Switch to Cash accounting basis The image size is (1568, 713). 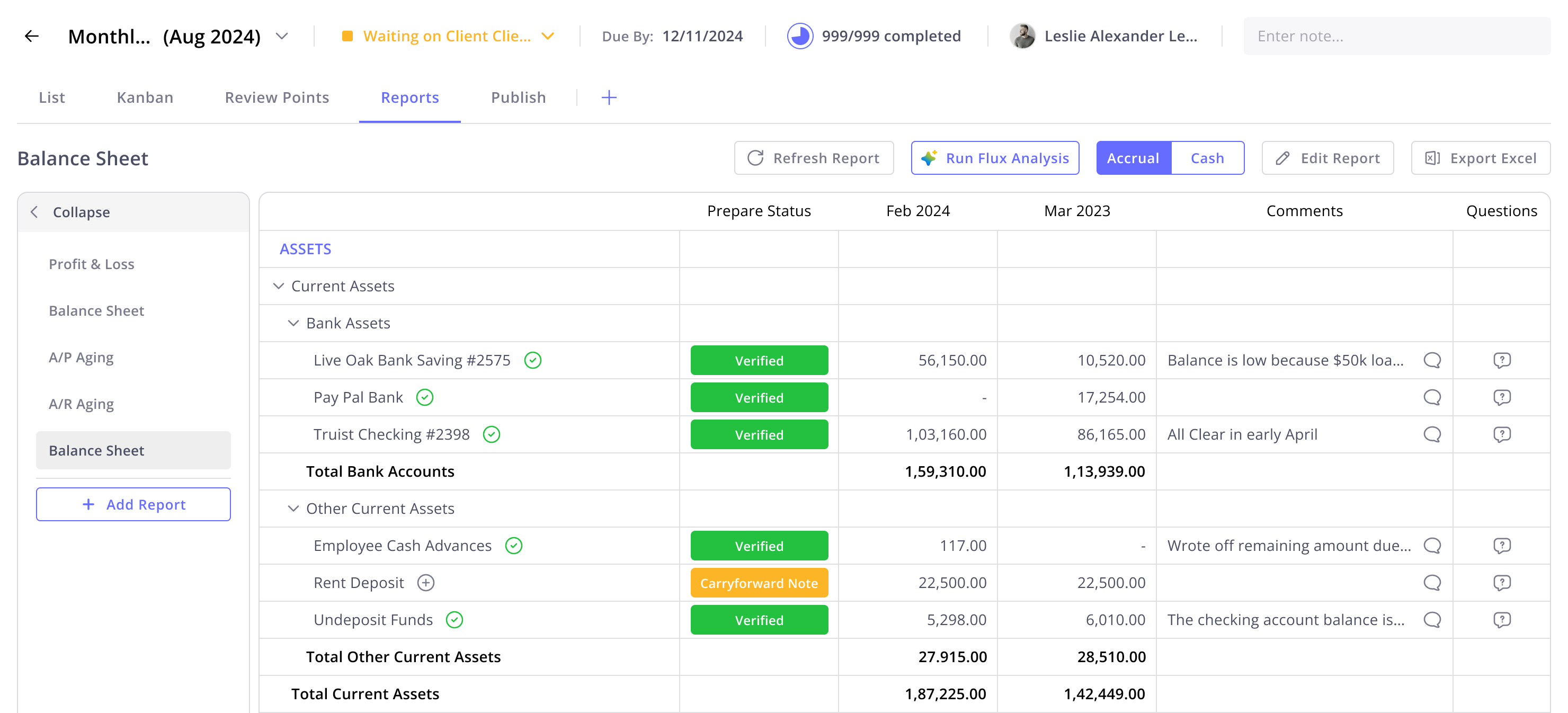(x=1207, y=158)
